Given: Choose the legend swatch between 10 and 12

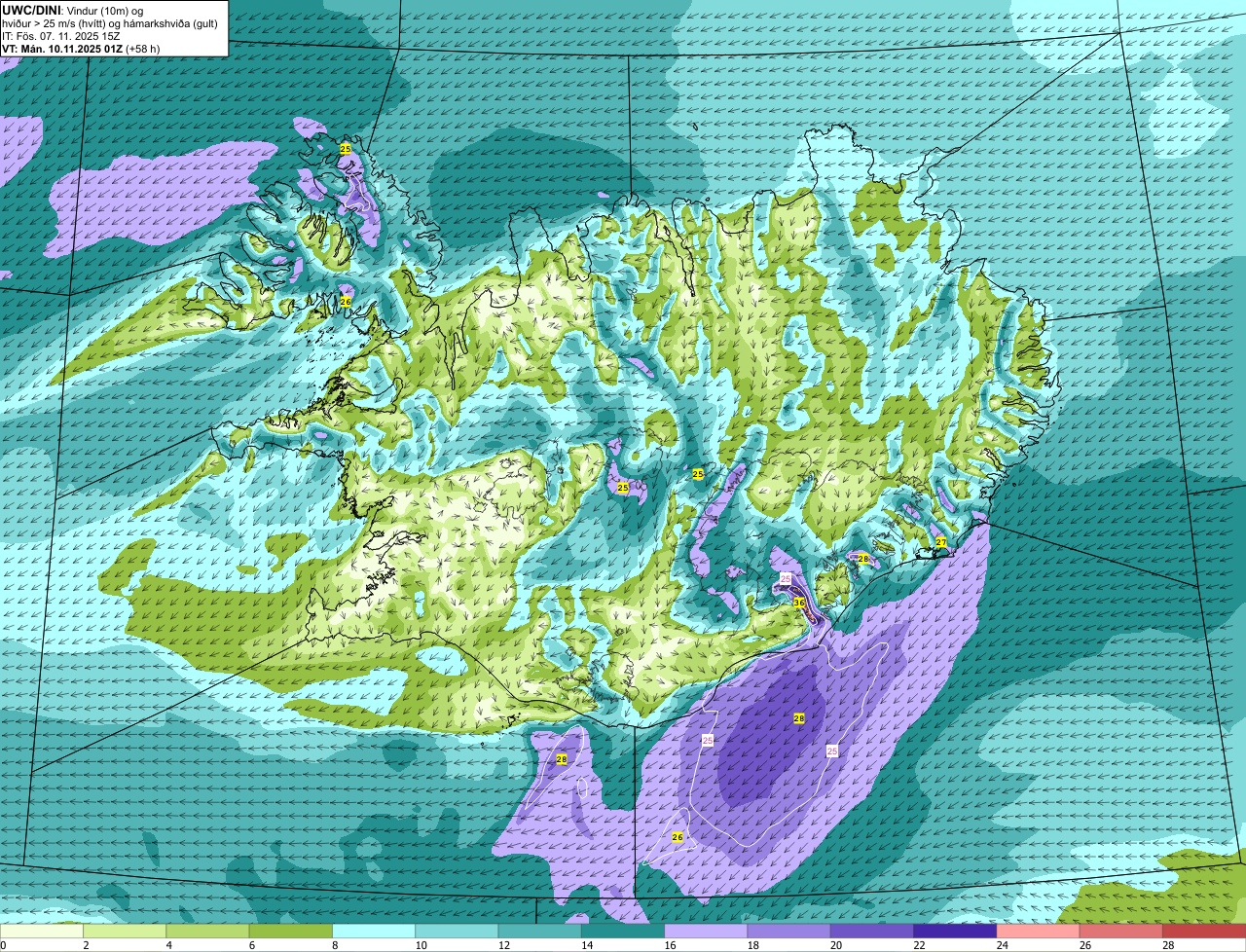Looking at the screenshot, I should pyautogui.click(x=457, y=932).
